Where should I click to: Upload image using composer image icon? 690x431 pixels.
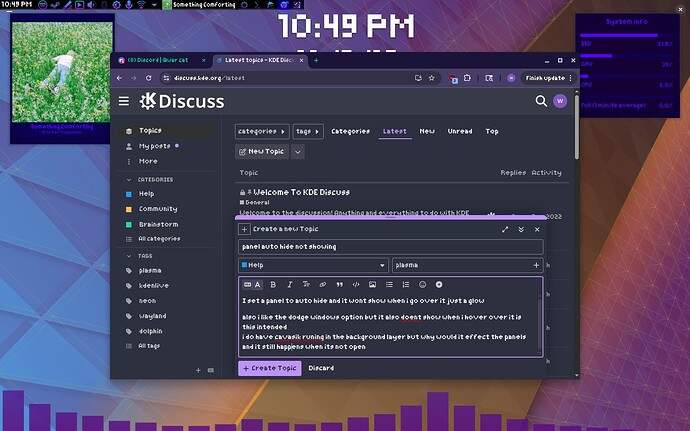tap(372, 285)
